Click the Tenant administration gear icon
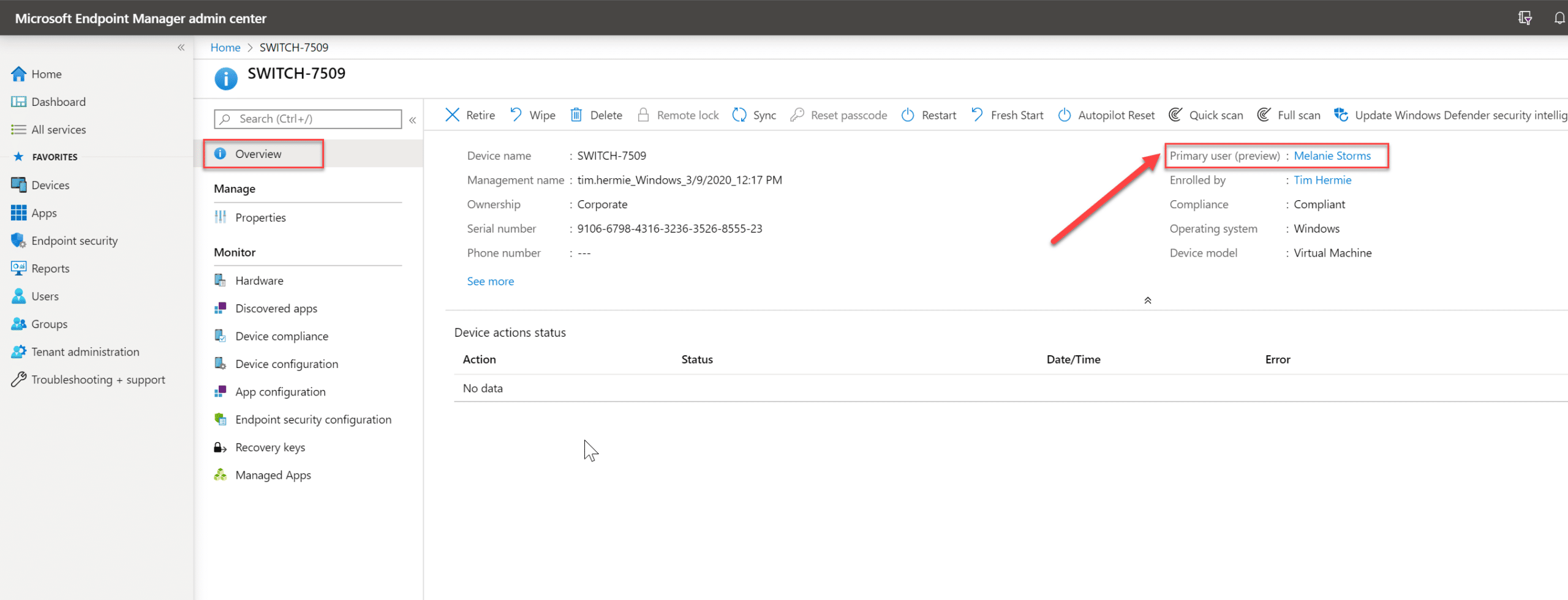Viewport: 1568px width, 600px height. [18, 352]
